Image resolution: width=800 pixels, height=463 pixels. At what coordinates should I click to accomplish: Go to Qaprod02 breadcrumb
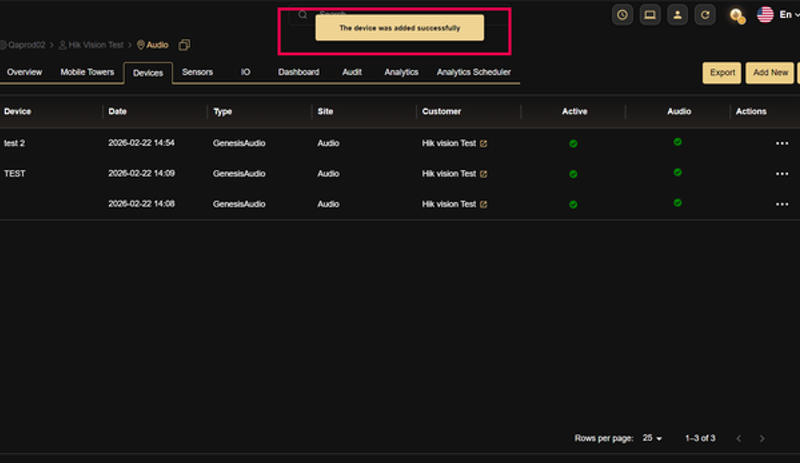tap(22, 45)
